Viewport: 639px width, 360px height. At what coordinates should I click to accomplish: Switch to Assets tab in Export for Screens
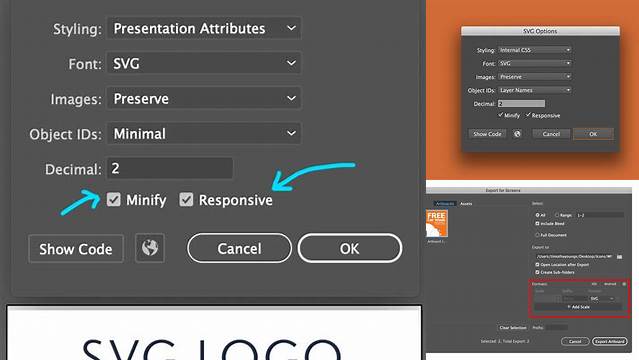point(466,203)
